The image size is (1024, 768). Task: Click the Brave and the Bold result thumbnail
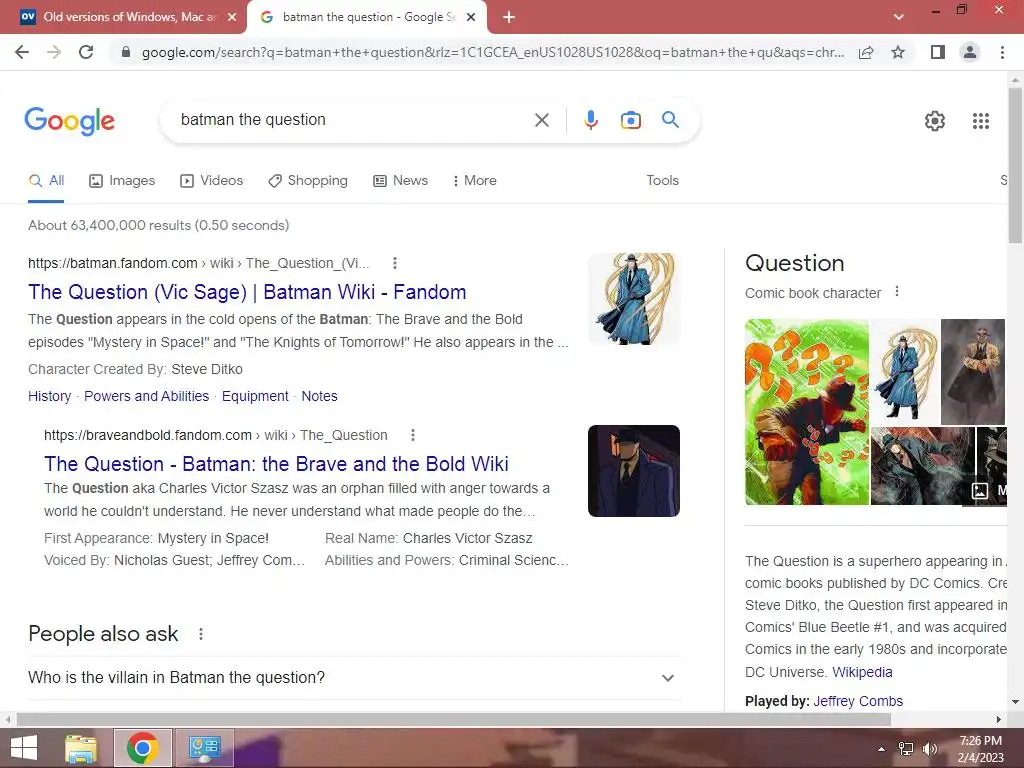coord(633,471)
